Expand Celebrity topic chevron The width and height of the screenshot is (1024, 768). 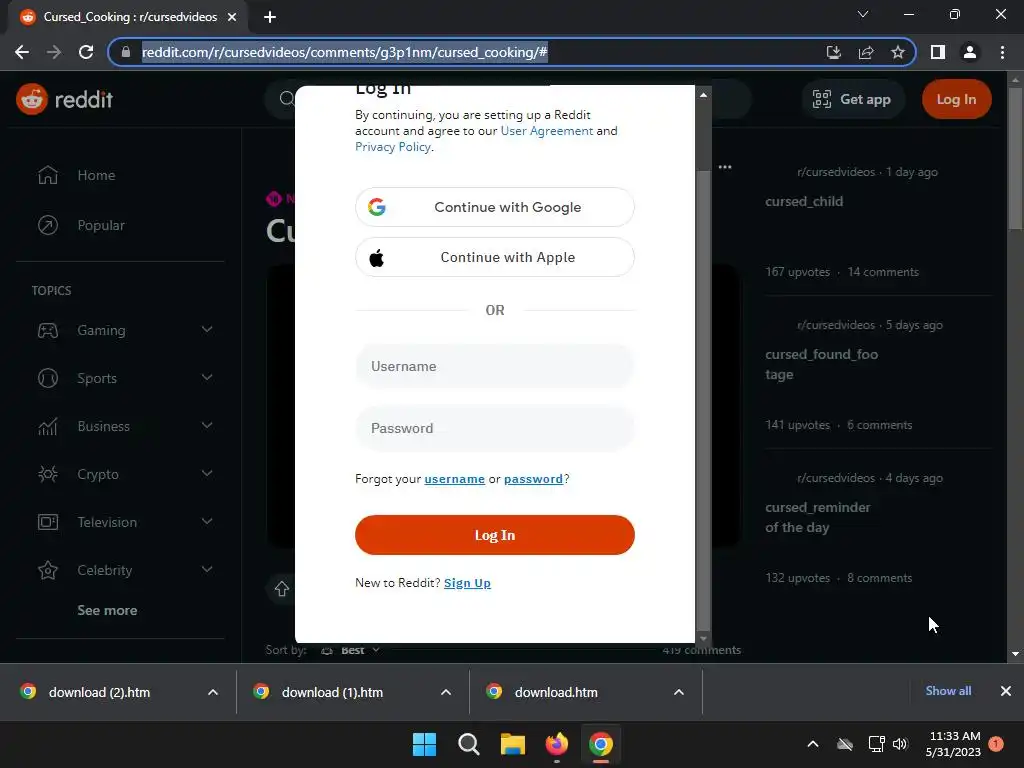(207, 569)
